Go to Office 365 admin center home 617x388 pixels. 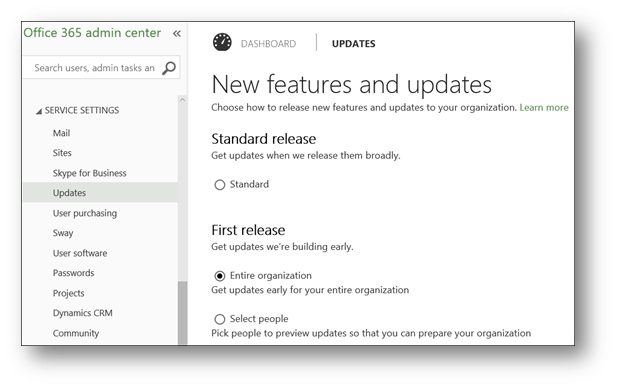[92, 33]
